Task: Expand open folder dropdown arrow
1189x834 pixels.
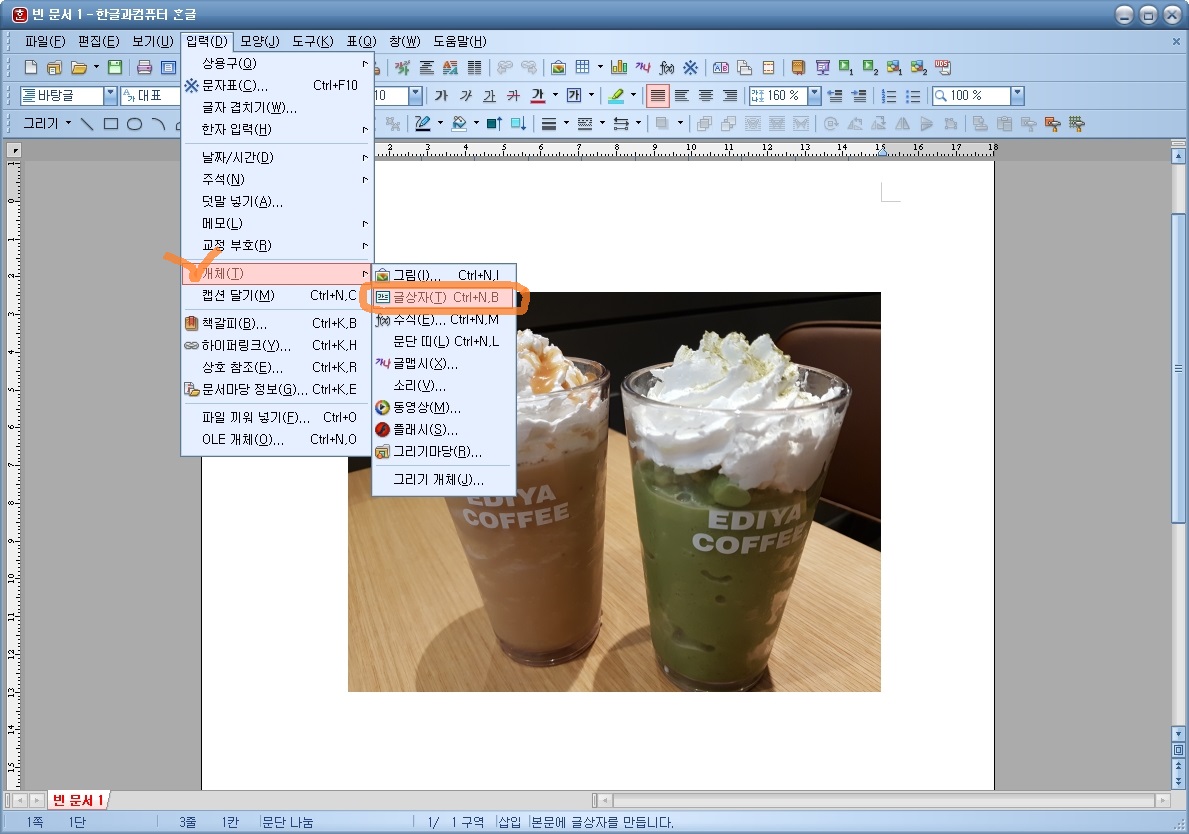Action: 96,67
